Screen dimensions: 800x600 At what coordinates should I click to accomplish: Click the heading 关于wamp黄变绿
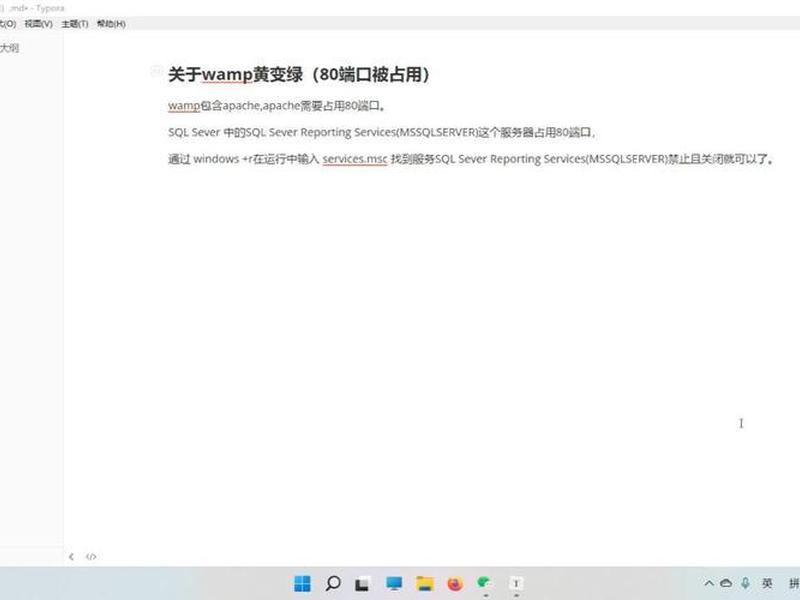coord(299,74)
